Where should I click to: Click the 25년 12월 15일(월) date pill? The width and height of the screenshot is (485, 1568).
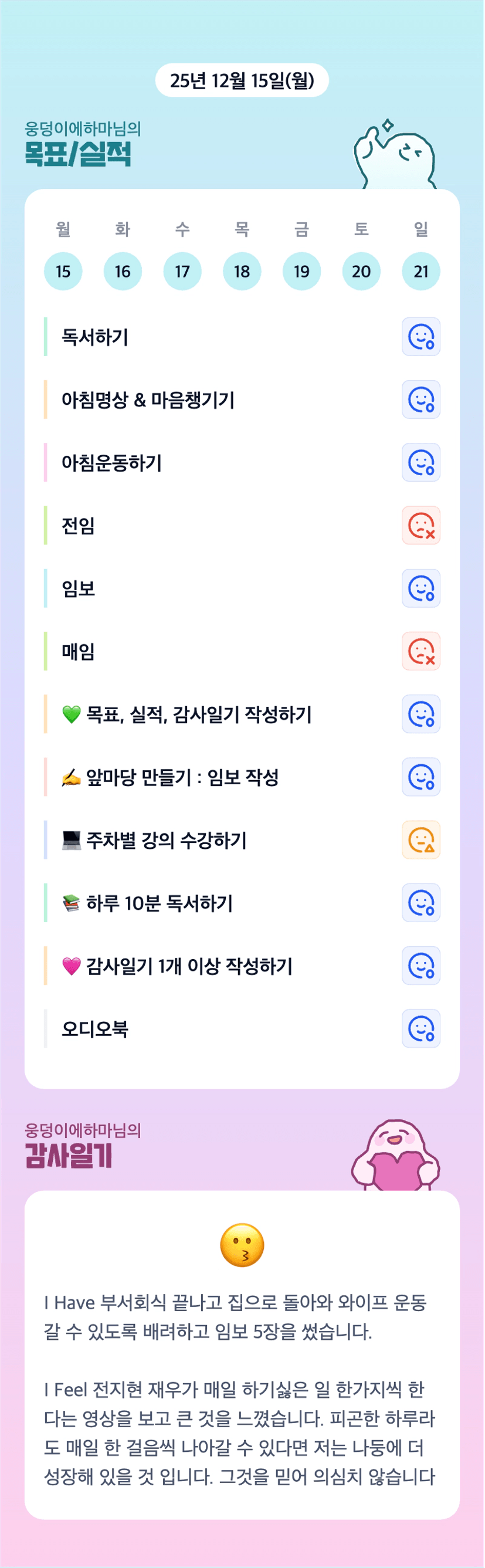(242, 80)
